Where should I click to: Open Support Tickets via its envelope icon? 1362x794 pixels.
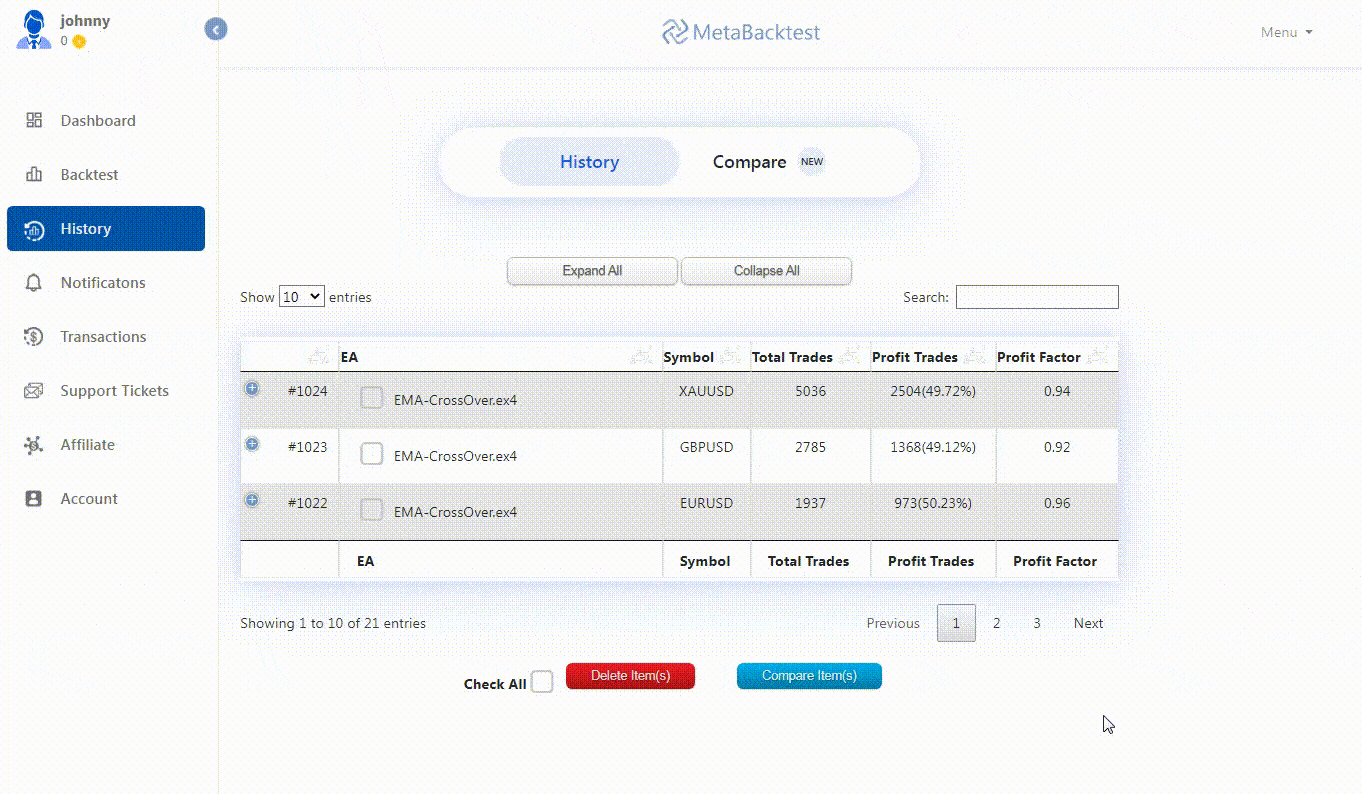click(33, 390)
